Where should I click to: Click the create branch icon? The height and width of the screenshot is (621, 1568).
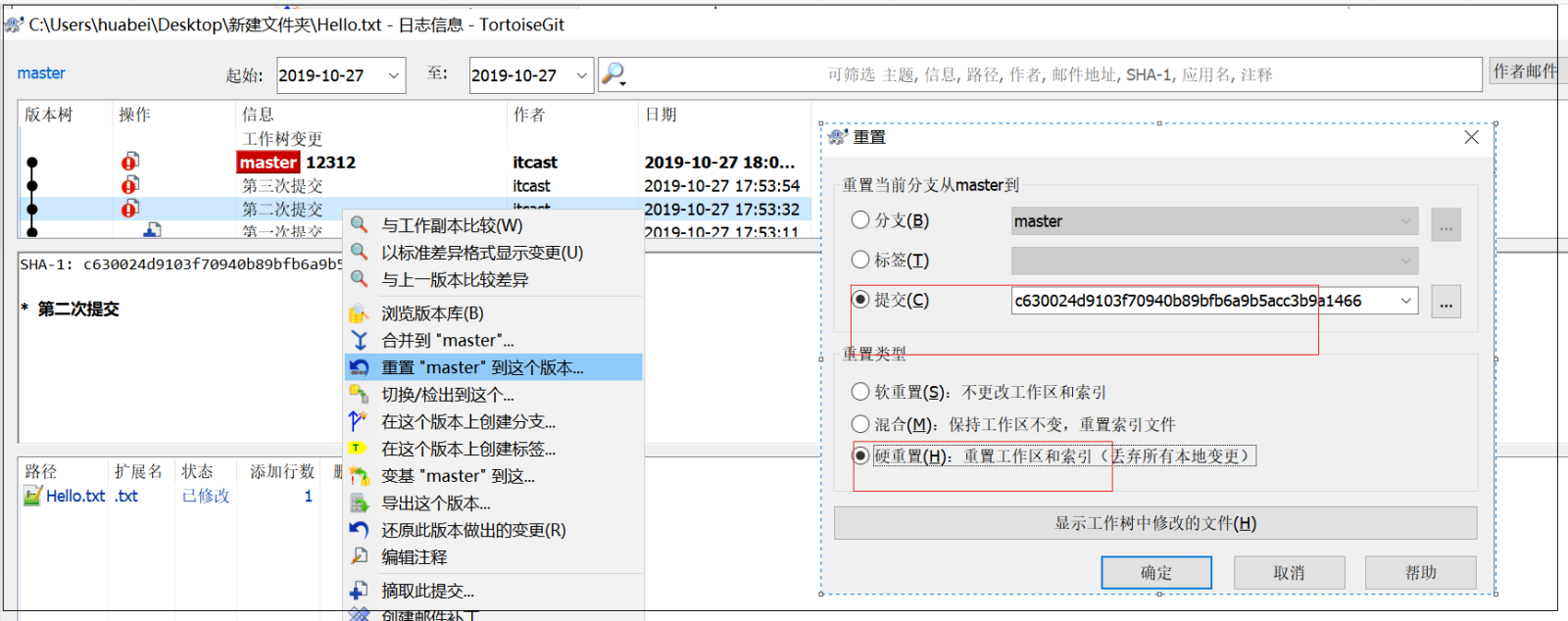coord(360,421)
